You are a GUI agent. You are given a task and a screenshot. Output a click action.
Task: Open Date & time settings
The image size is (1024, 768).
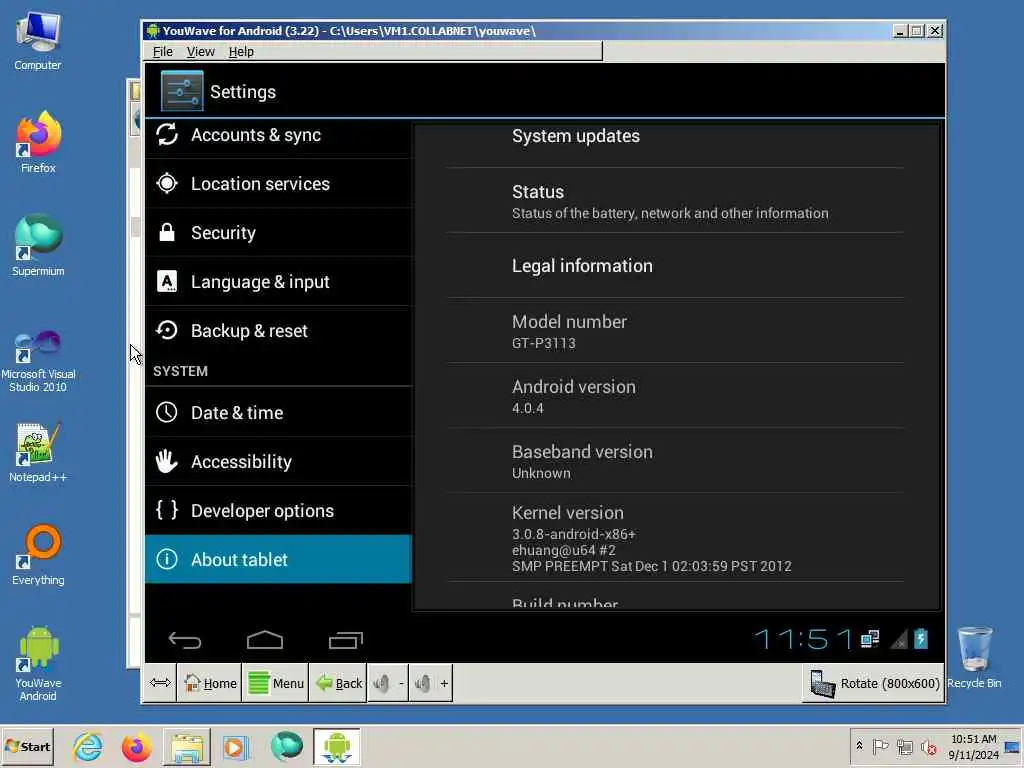(x=279, y=412)
